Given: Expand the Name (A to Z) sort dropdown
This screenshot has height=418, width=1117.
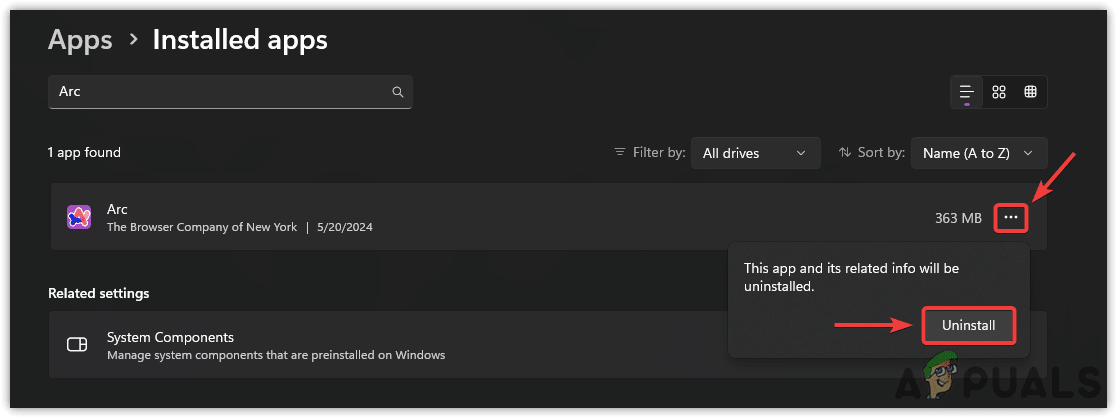Looking at the screenshot, I should coord(979,153).
